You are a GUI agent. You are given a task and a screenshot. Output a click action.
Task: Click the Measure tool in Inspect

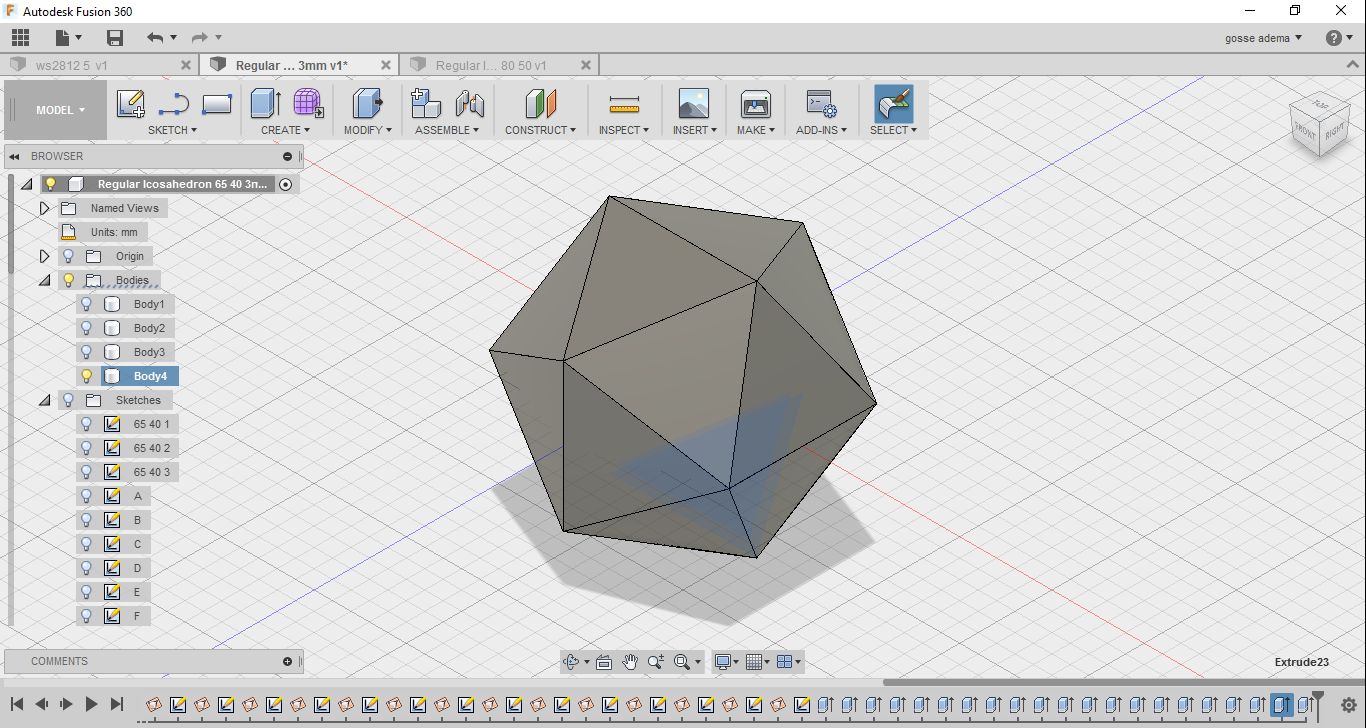pos(624,104)
